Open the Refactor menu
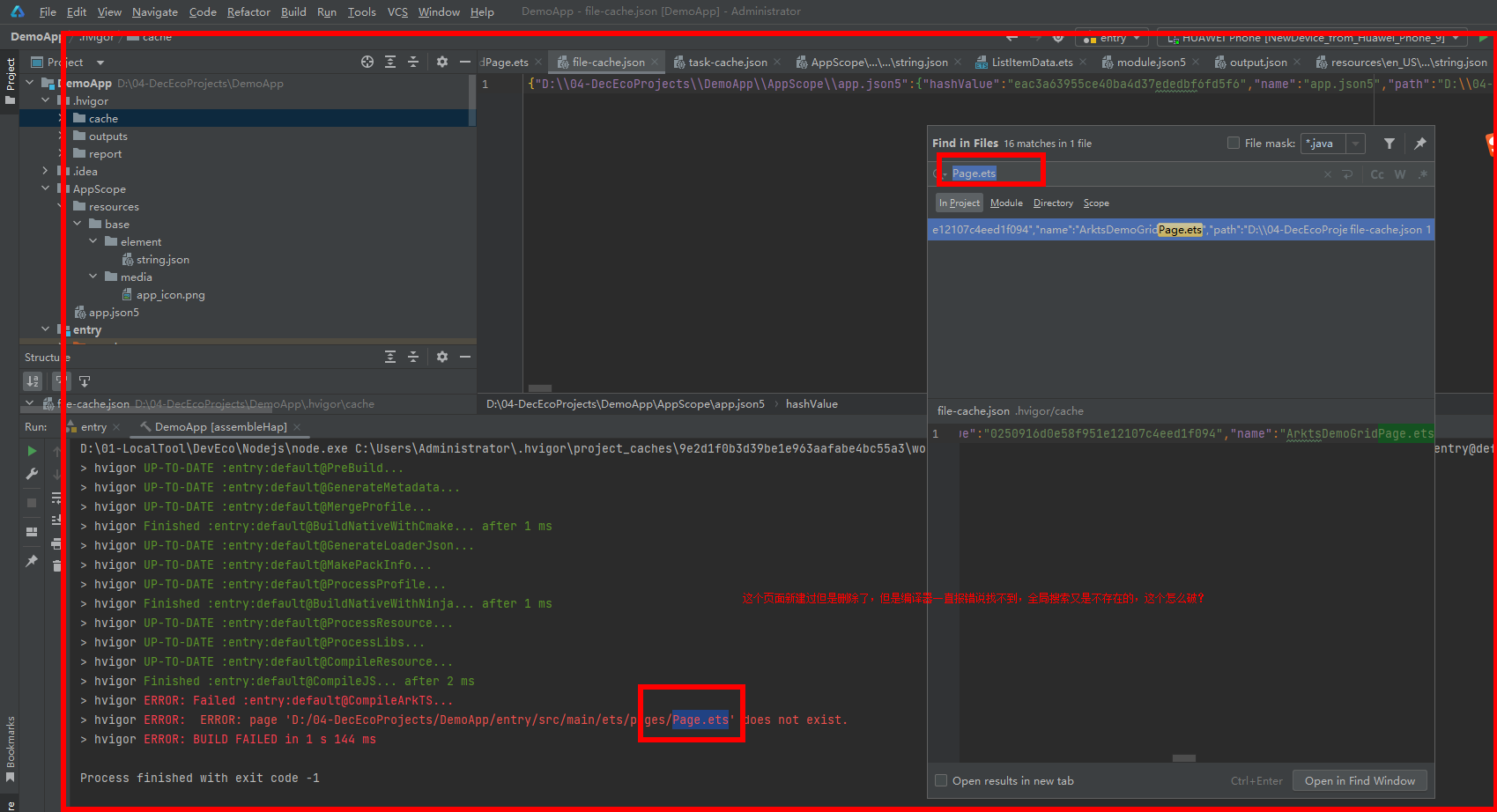 pyautogui.click(x=248, y=12)
